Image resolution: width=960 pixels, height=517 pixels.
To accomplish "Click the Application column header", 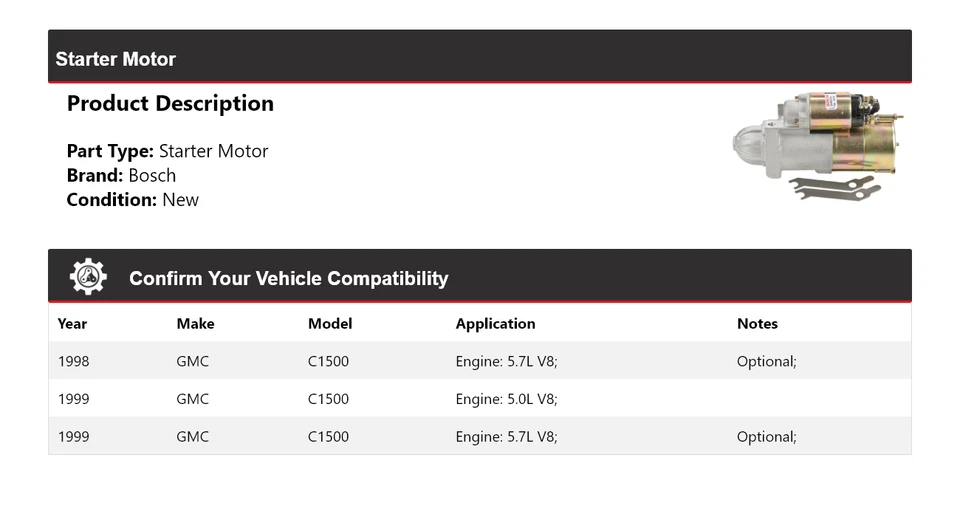I will (495, 324).
